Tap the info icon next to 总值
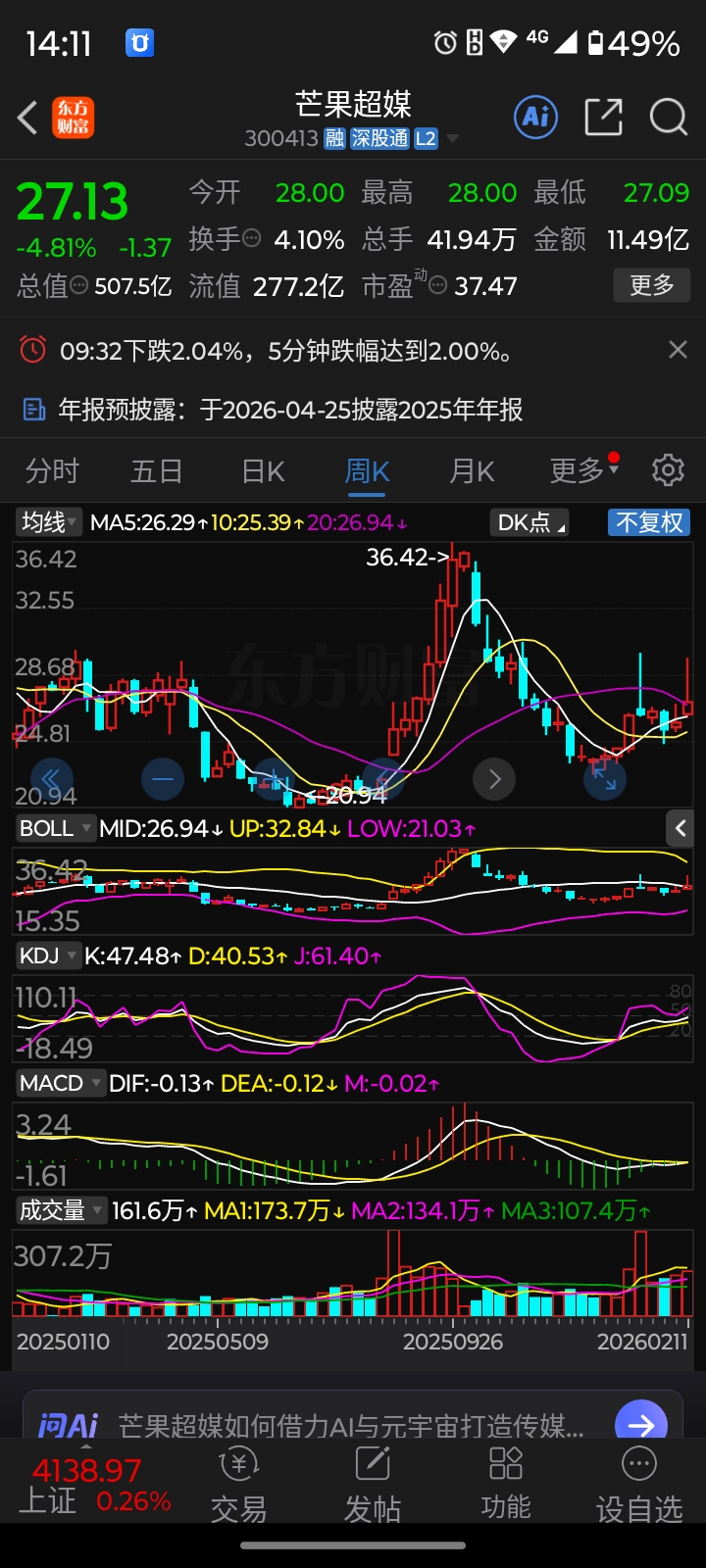 (79, 286)
